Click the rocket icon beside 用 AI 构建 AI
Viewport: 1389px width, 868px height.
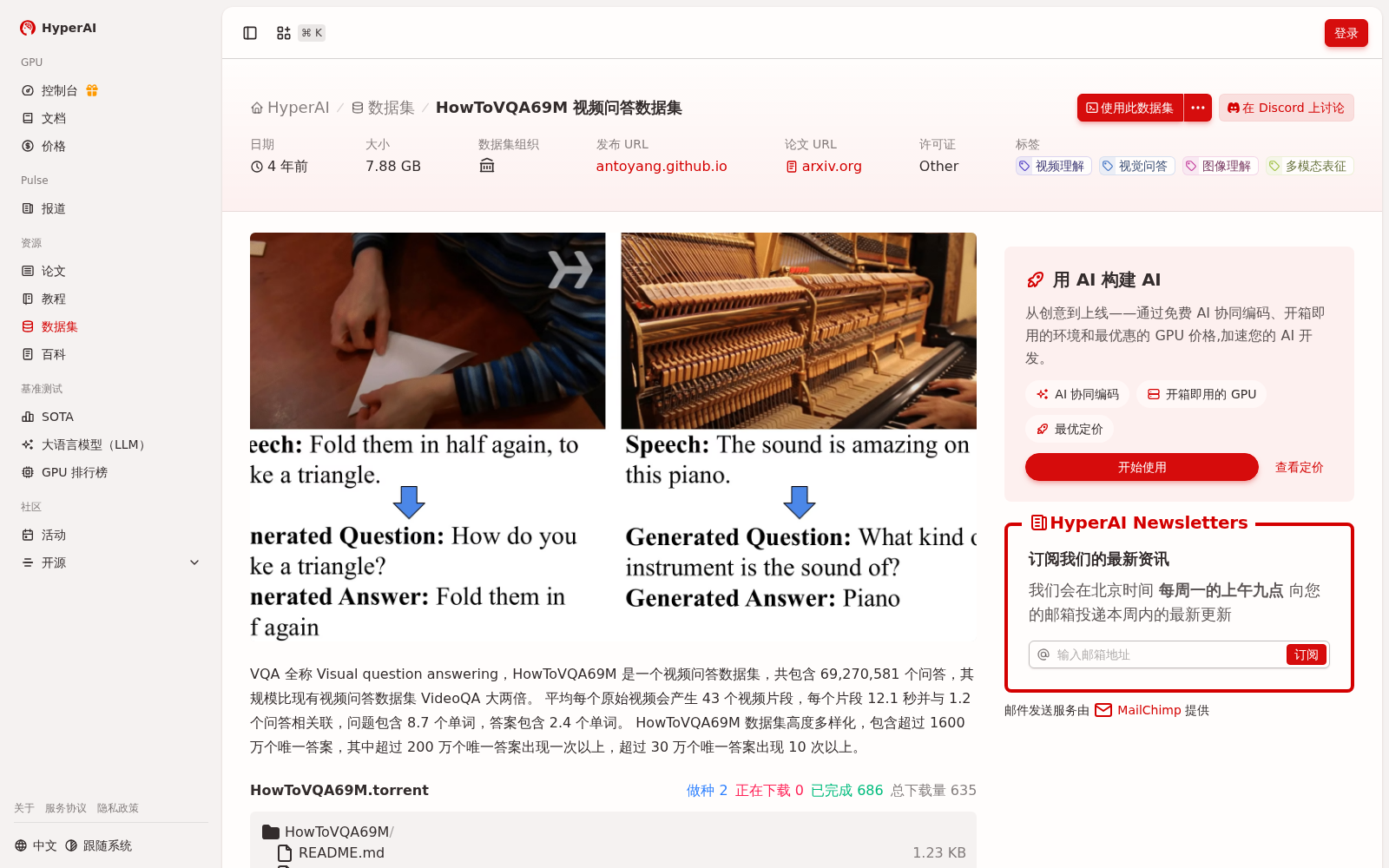coord(1035,279)
